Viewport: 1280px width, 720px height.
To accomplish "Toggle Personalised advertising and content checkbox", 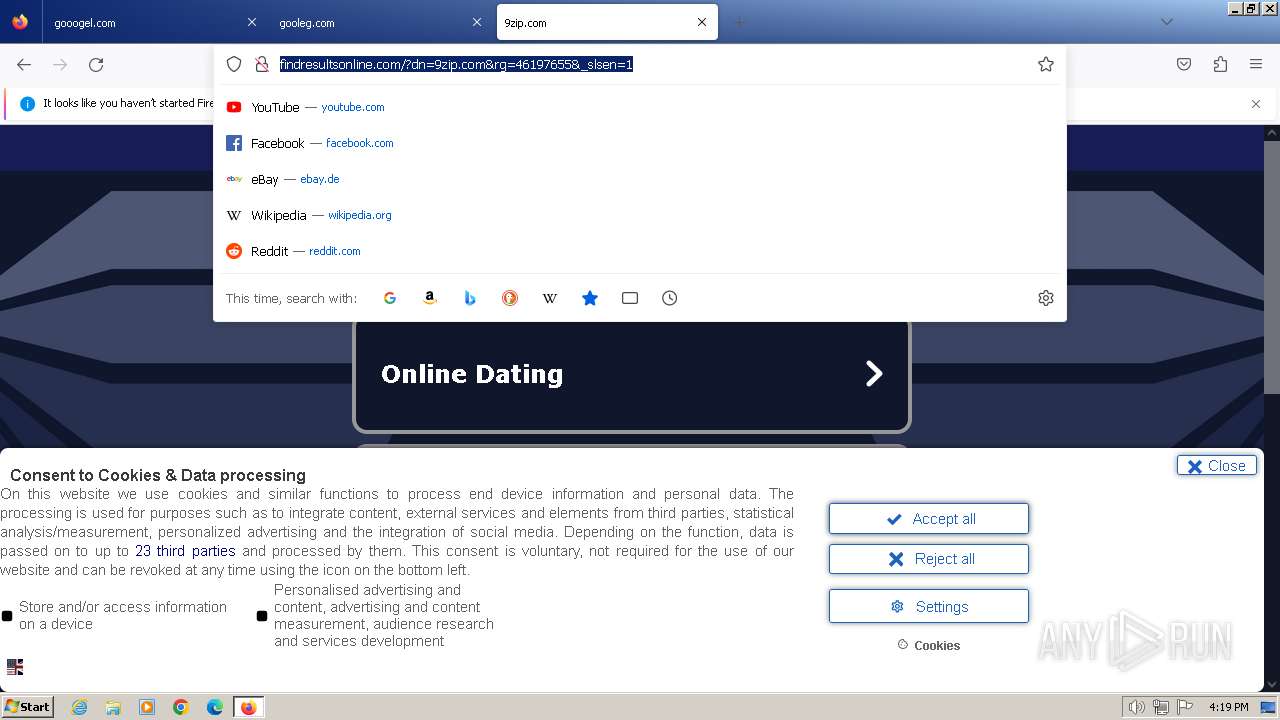I will point(262,616).
